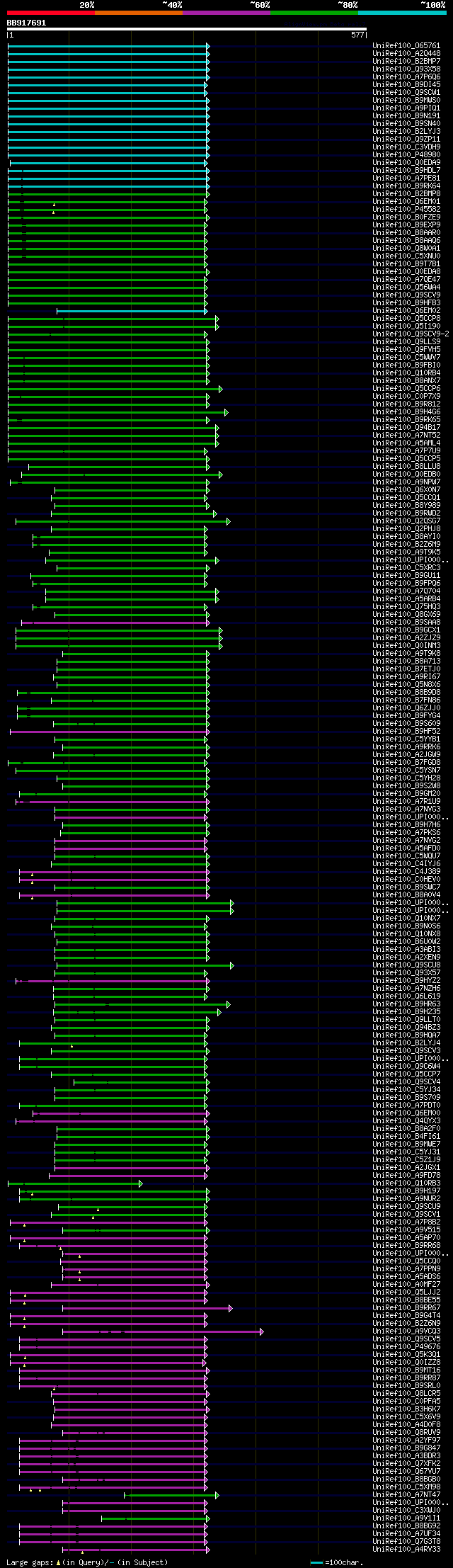Open hit UniRef100_B2BMP7
The height and width of the screenshot is (1568, 453).
(406, 62)
